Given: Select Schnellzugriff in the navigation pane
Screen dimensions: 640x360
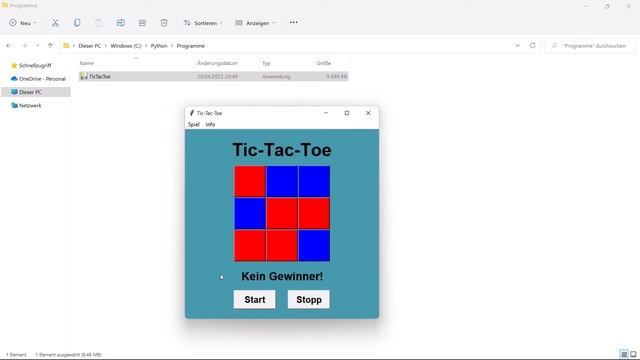Looking at the screenshot, I should [35, 65].
